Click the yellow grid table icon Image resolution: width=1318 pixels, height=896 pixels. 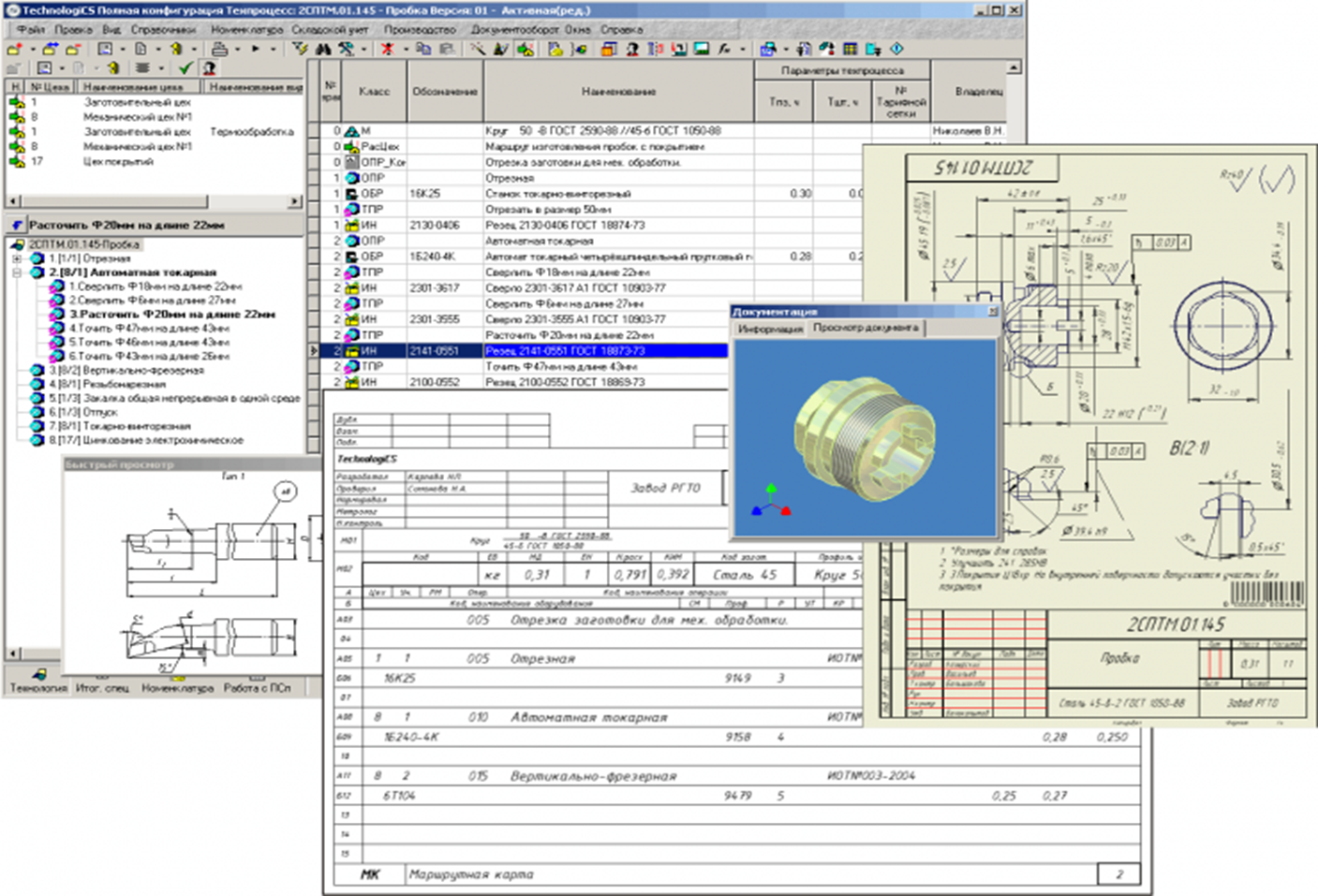click(x=851, y=49)
